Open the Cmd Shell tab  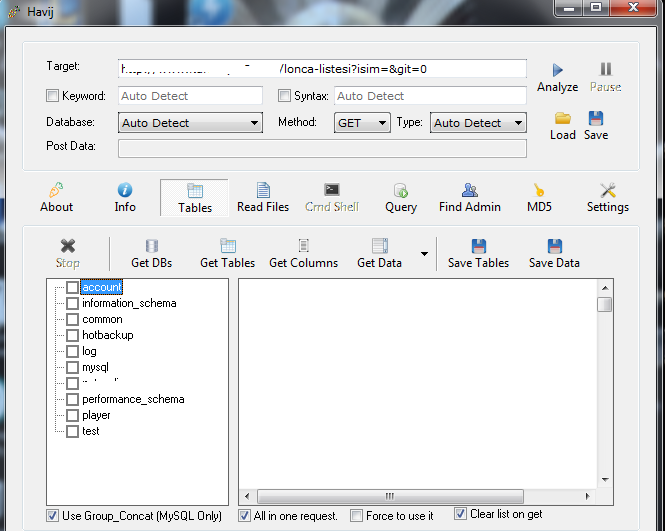(332, 198)
